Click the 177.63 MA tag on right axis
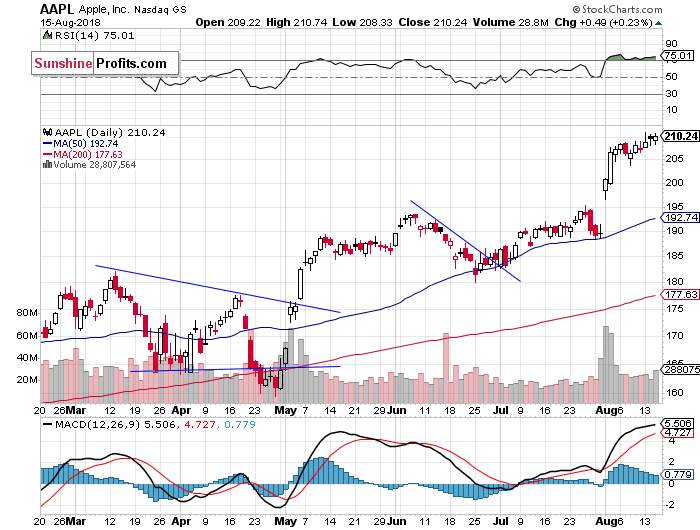Image resolution: width=700 pixels, height=530 pixels. (x=681, y=294)
